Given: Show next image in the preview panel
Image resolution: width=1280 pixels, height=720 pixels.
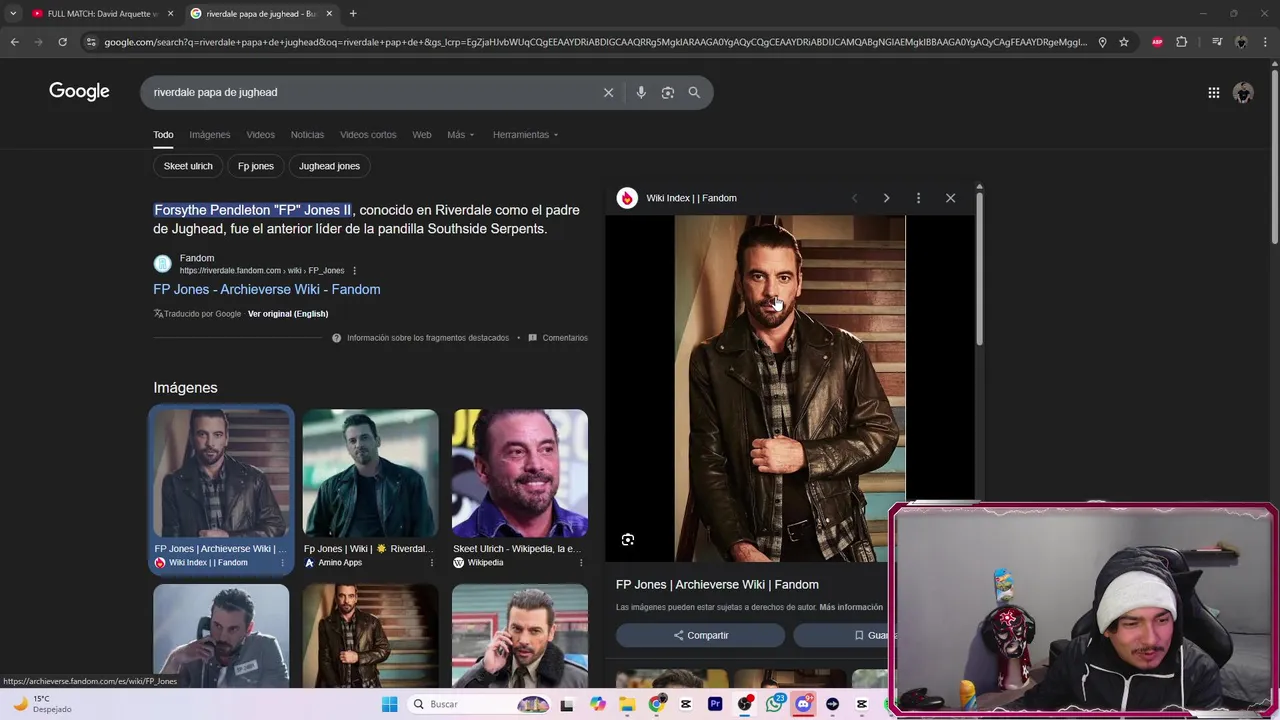Looking at the screenshot, I should 886,198.
